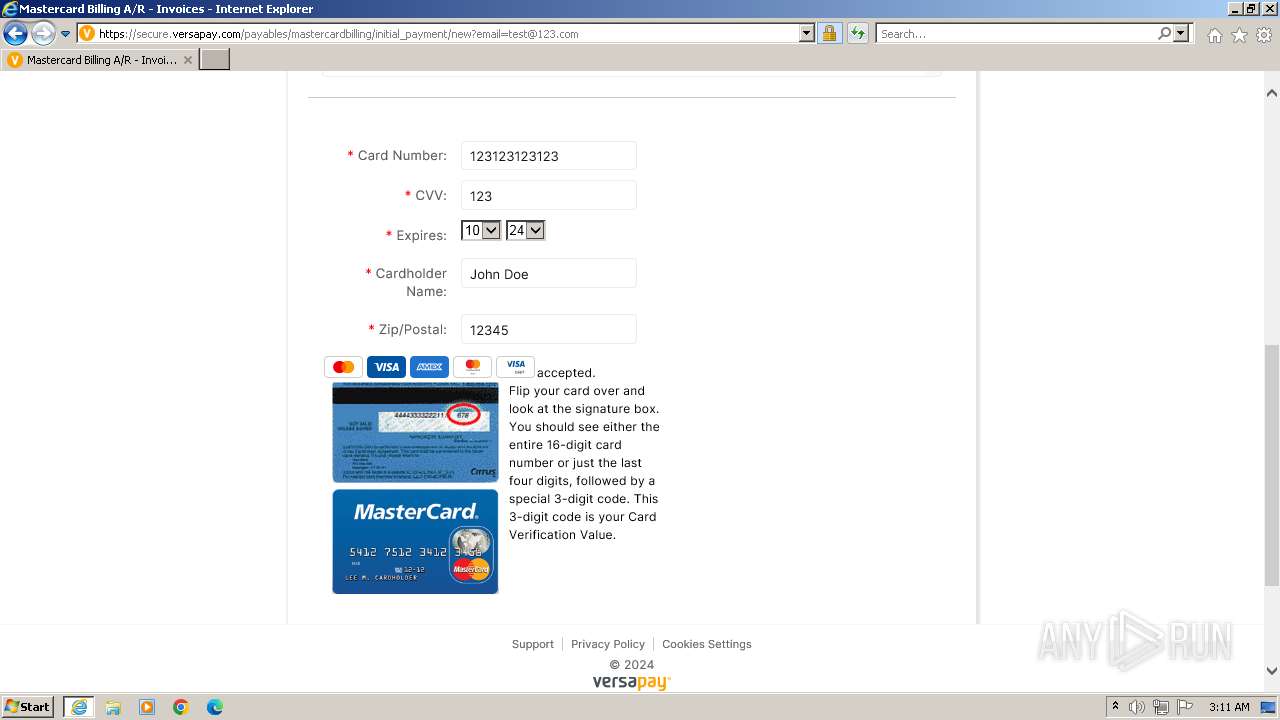
Task: Click the browser Back arrow button
Action: point(15,34)
